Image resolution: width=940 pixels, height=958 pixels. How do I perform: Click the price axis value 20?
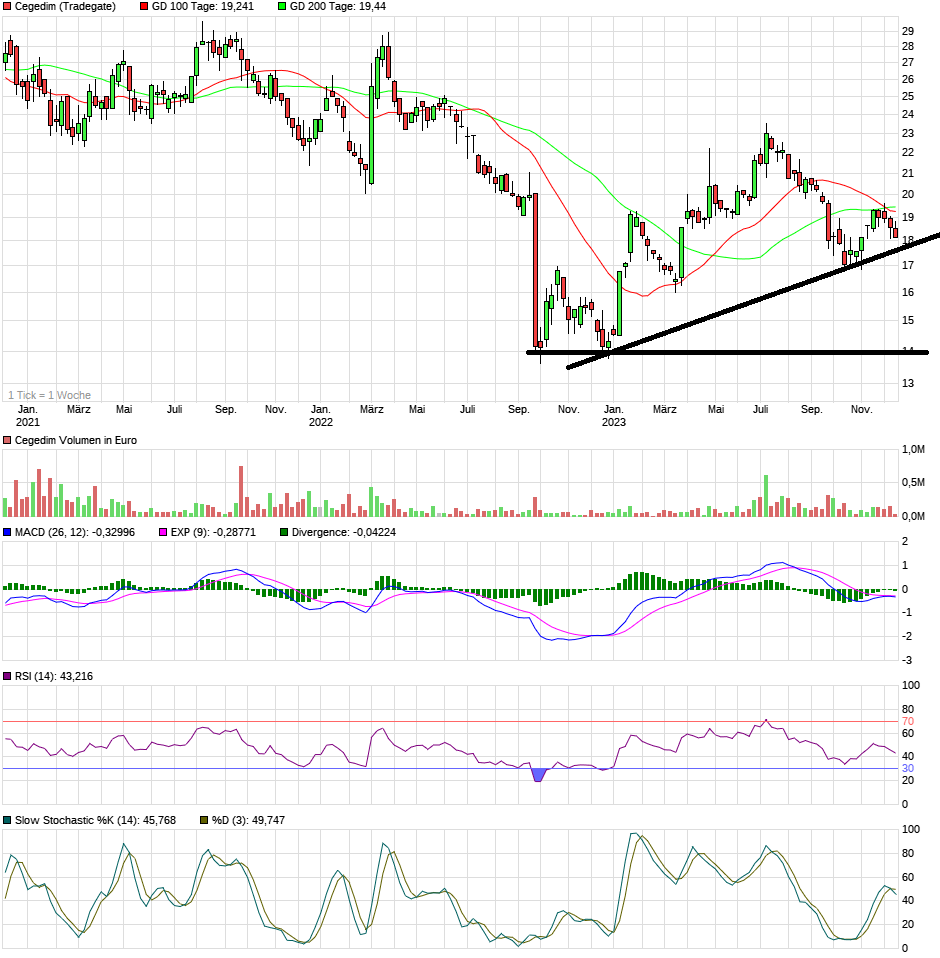908,194
